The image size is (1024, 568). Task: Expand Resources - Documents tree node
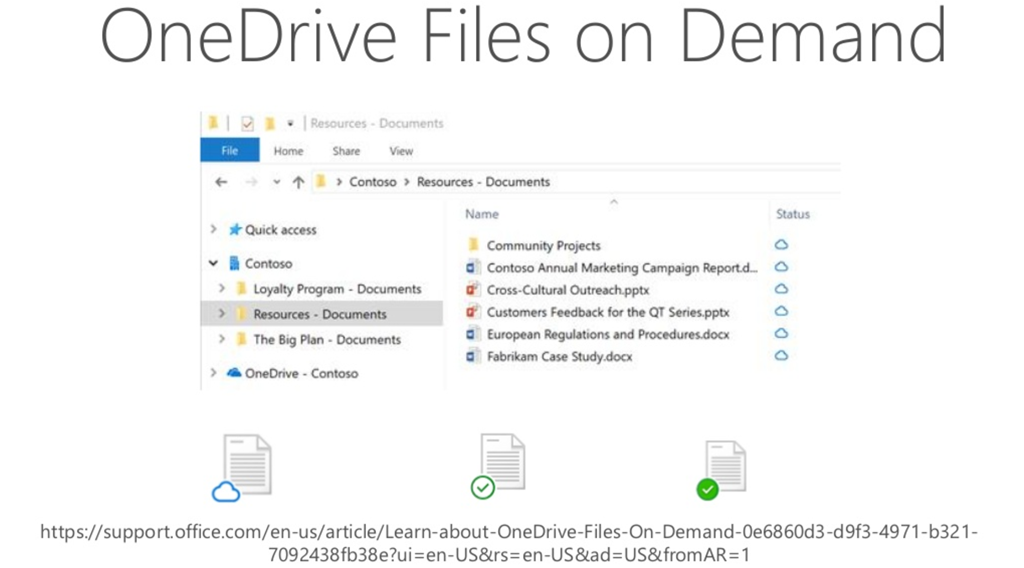pyautogui.click(x=221, y=313)
